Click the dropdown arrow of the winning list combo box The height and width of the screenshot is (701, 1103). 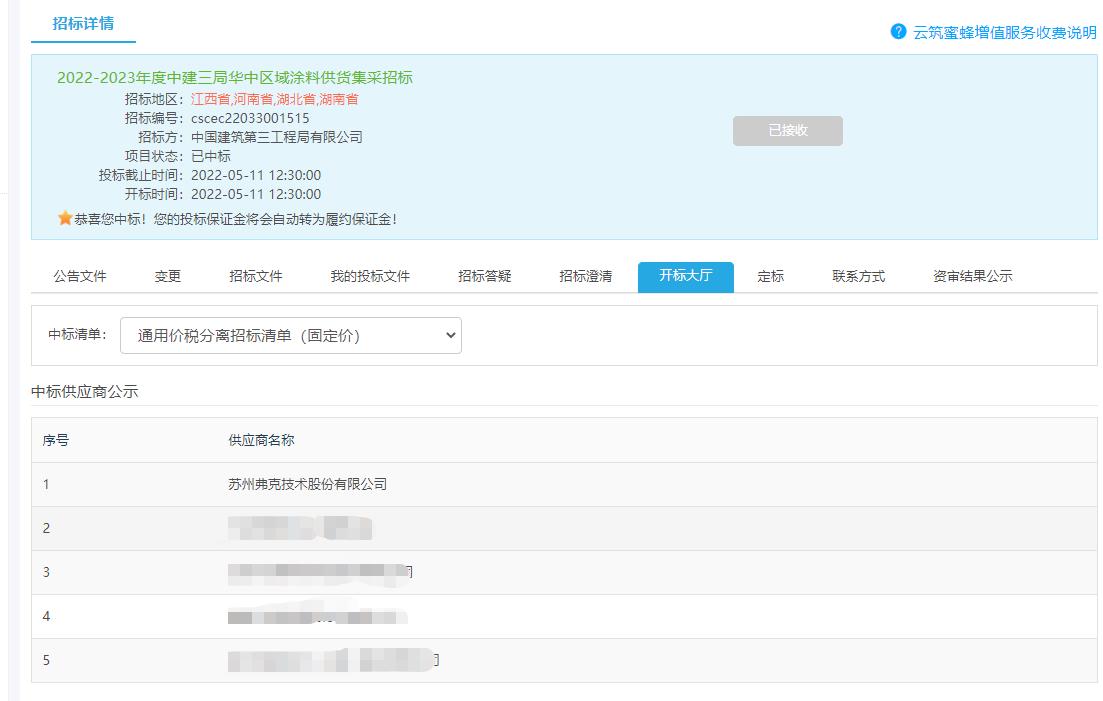click(450, 335)
